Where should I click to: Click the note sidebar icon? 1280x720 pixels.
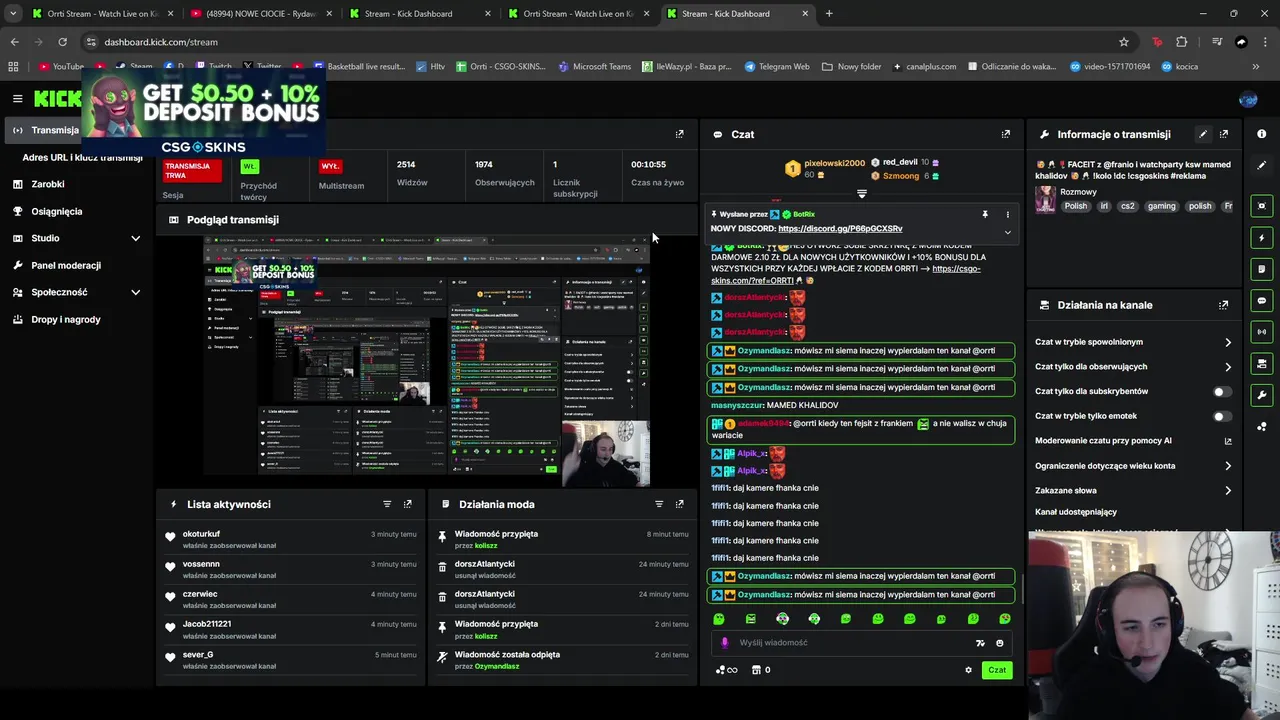(x=1262, y=269)
